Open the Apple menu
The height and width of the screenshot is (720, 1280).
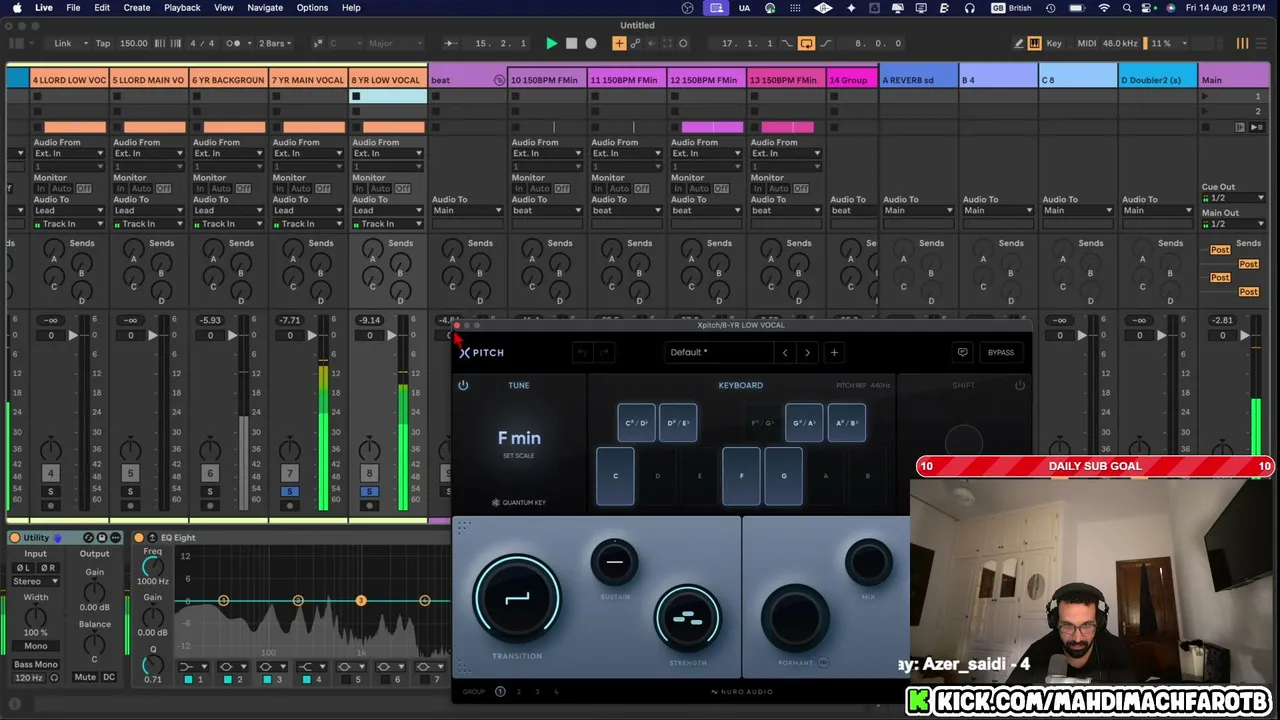coord(16,8)
